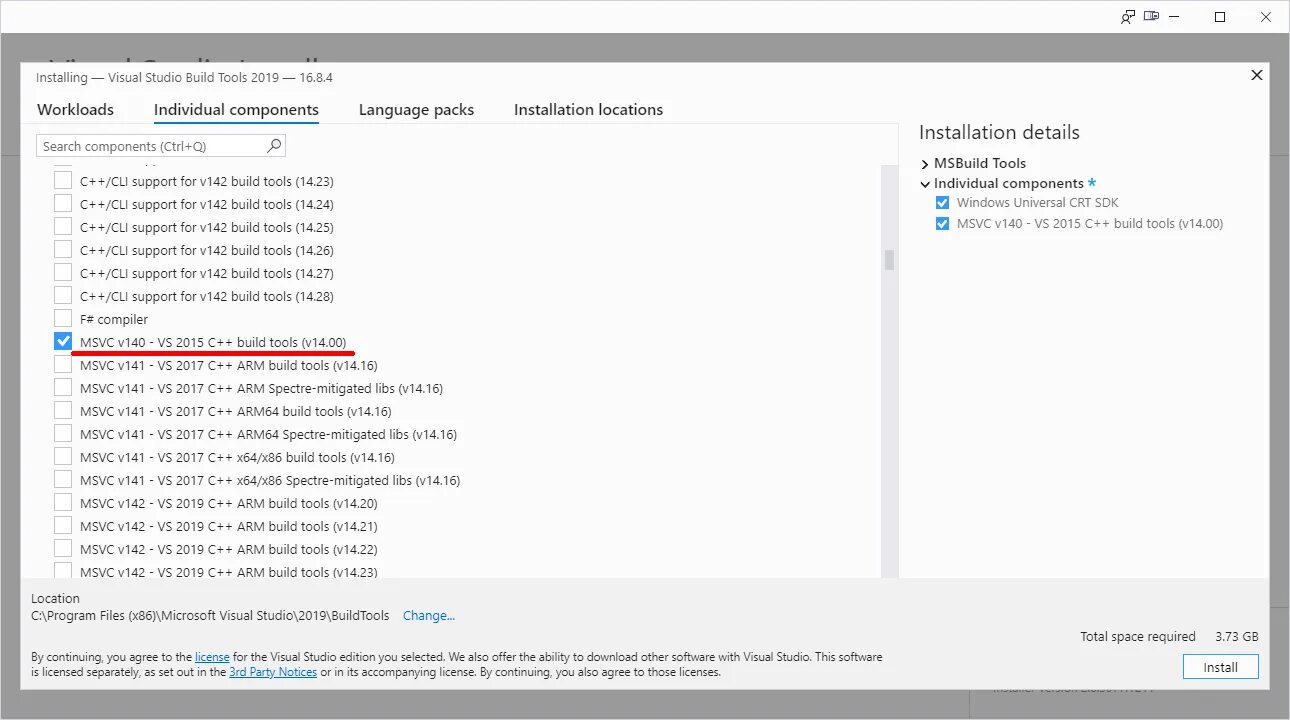Screen dimensions: 1290x720
Task: Uncheck MSVC v140 VS 2015 build tools
Action: (63, 342)
